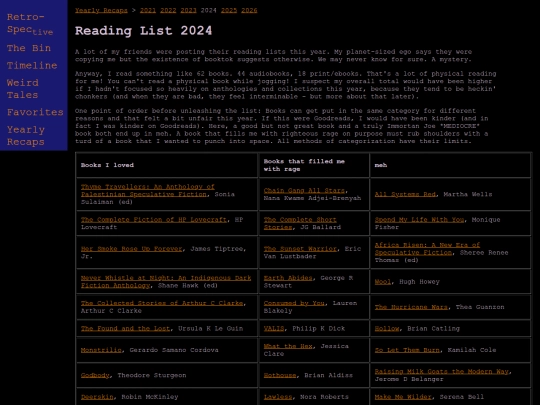Click author name Hugh Howey
This screenshot has width=540, height=405.
[419, 282]
